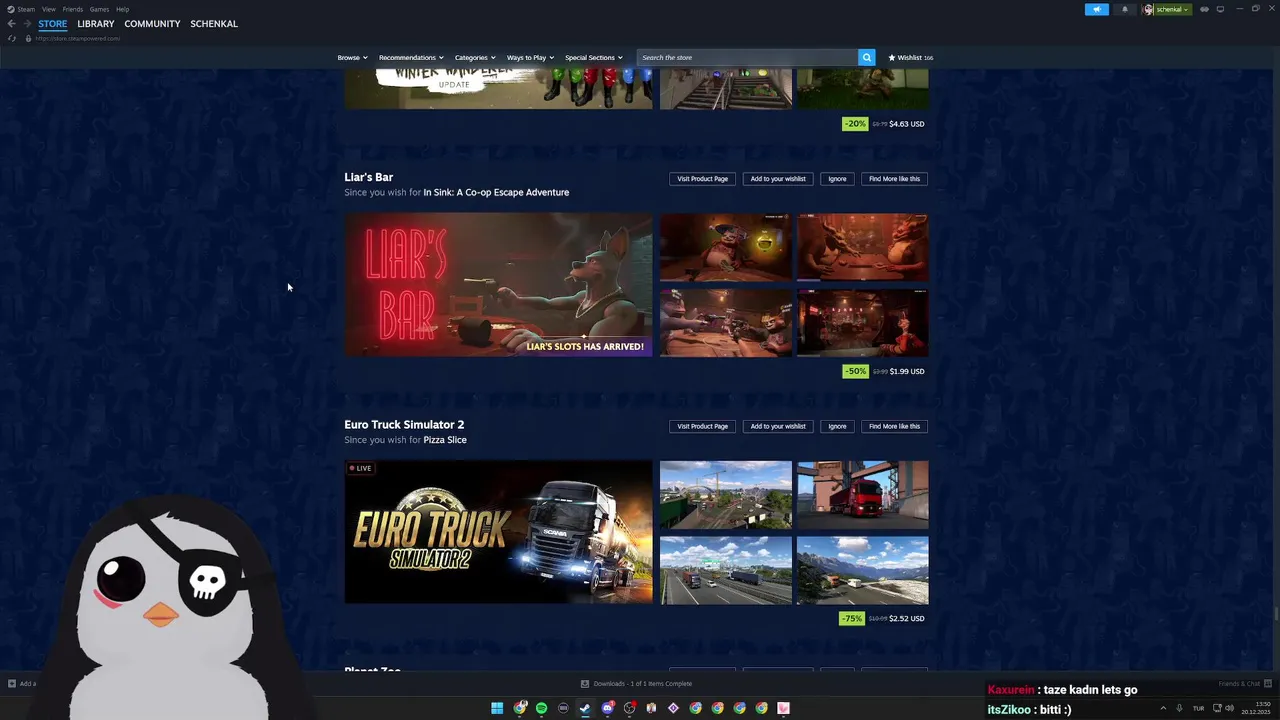The height and width of the screenshot is (720, 1280).
Task: Open the Downloads status icon
Action: (585, 684)
